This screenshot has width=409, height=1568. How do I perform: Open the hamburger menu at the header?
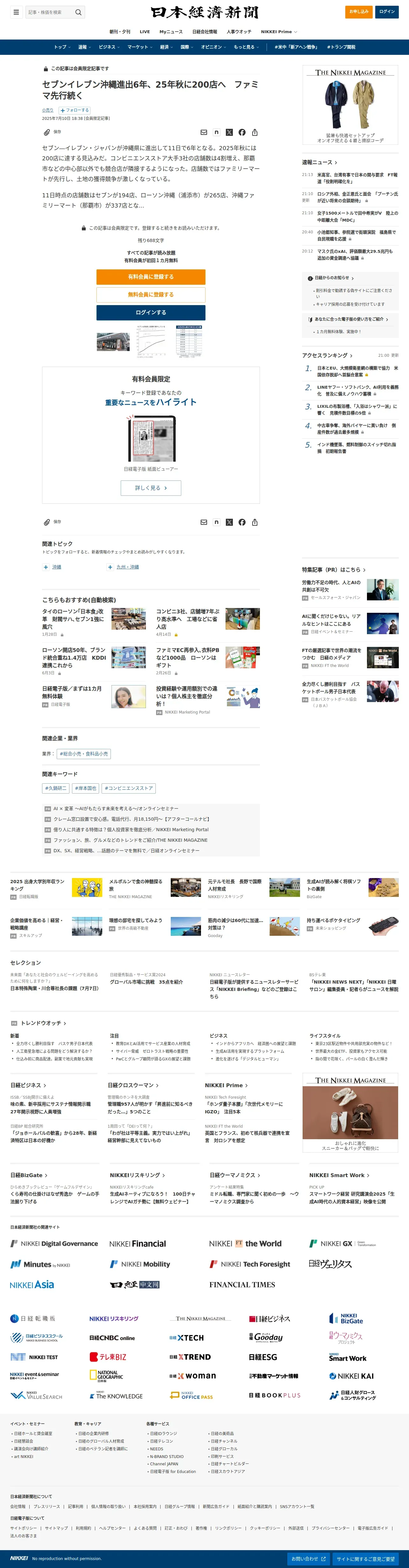point(16,12)
